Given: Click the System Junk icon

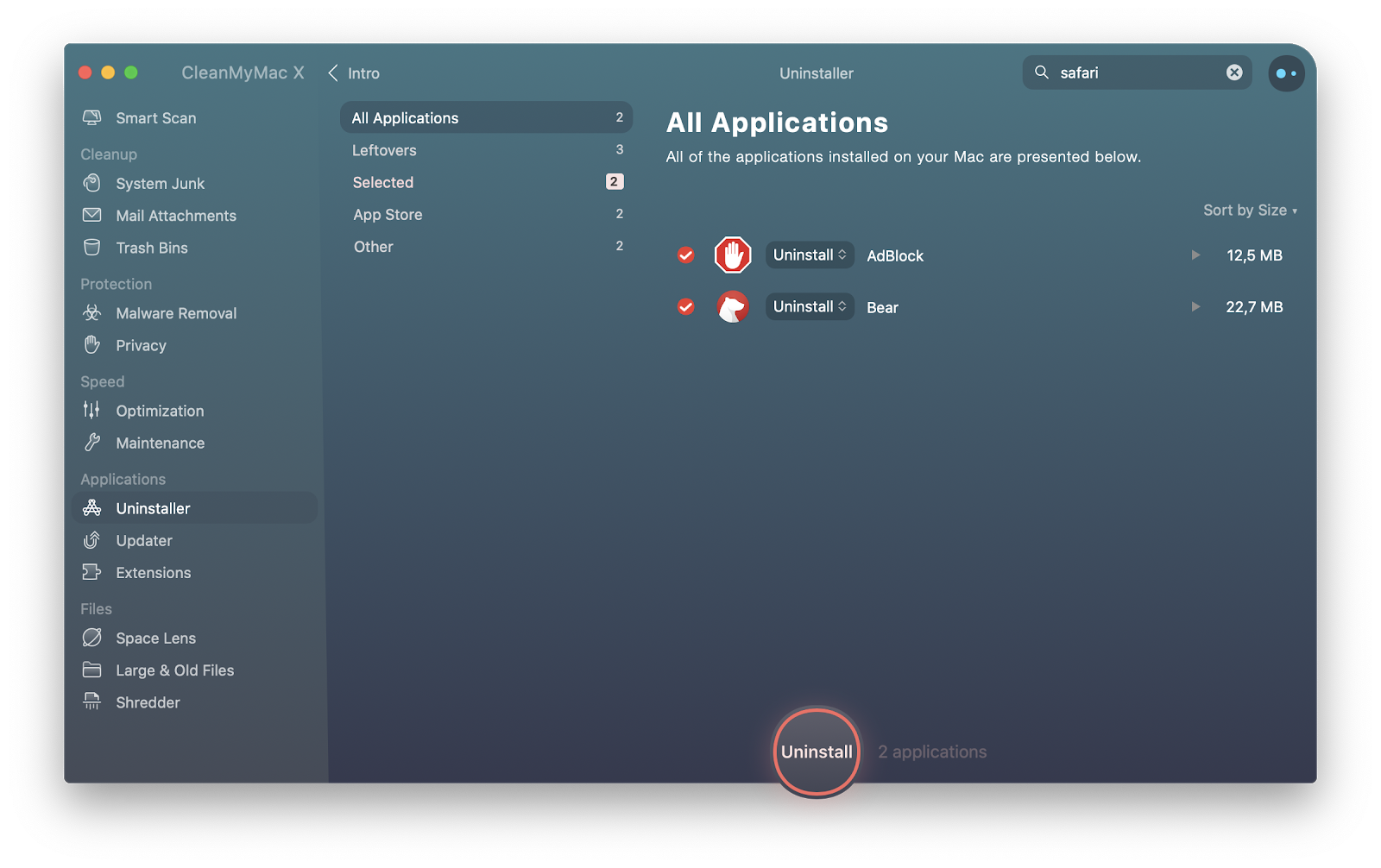Looking at the screenshot, I should (x=91, y=183).
